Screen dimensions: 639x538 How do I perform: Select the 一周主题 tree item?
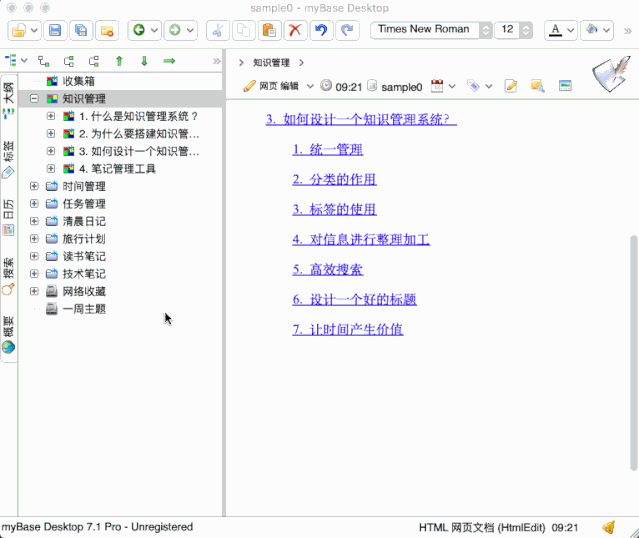[x=84, y=309]
